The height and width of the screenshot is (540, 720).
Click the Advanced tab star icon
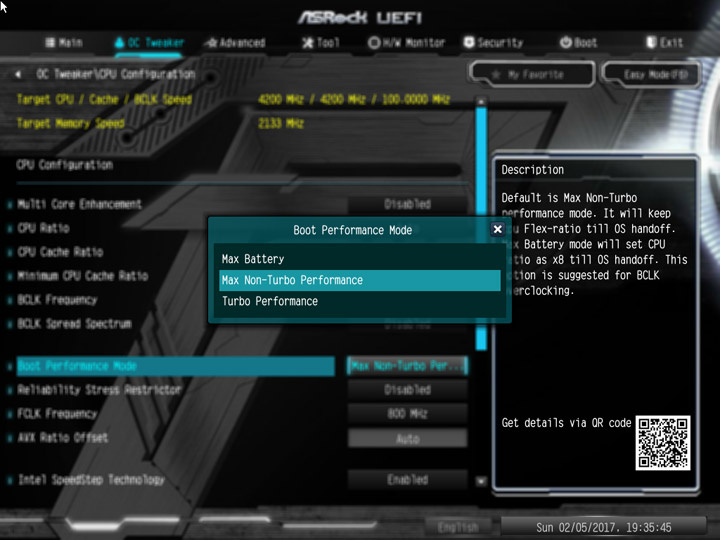click(212, 43)
